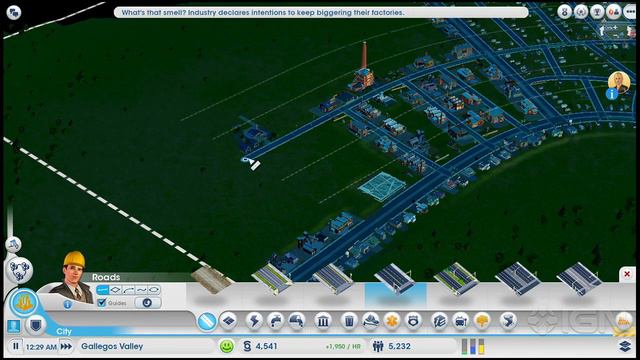Open population panel showing 5,232

click(x=391, y=346)
